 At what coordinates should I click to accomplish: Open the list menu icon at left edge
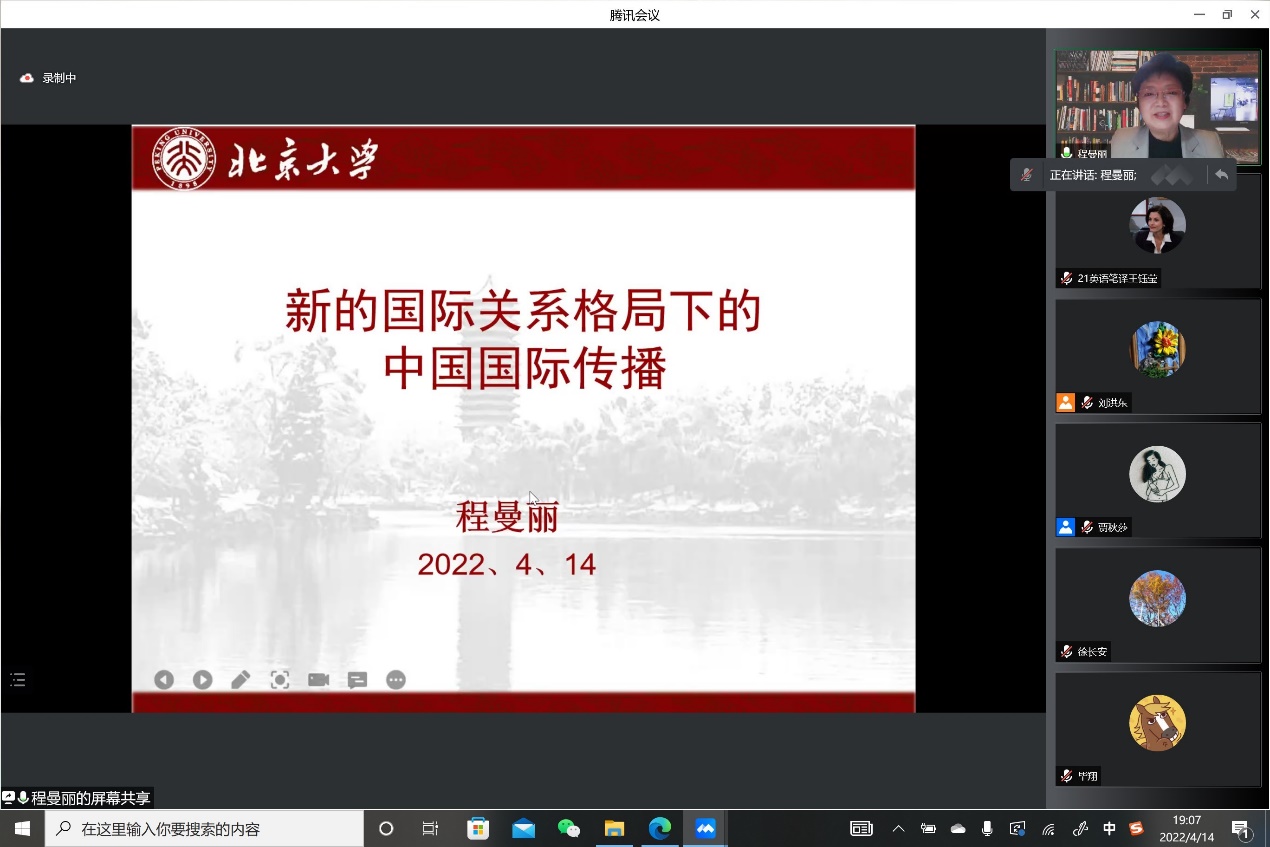click(18, 680)
